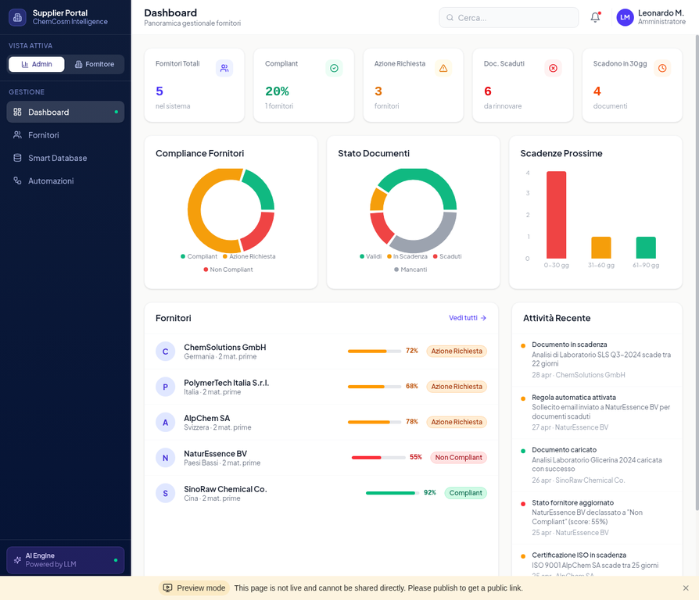
Task: Click the NaturEssence BV supplier name
Action: coord(215,454)
